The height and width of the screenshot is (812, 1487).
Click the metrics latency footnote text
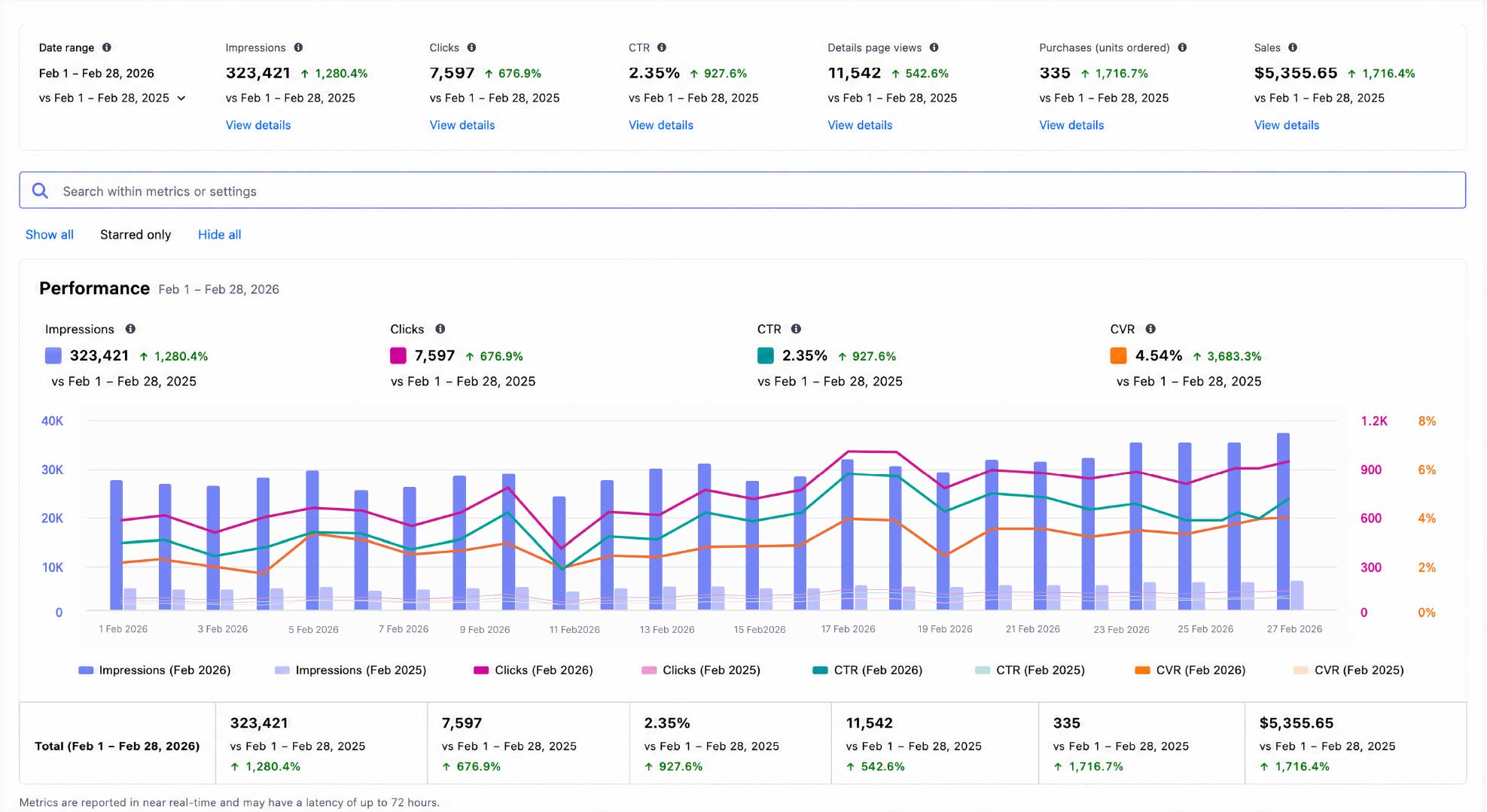pyautogui.click(x=230, y=803)
